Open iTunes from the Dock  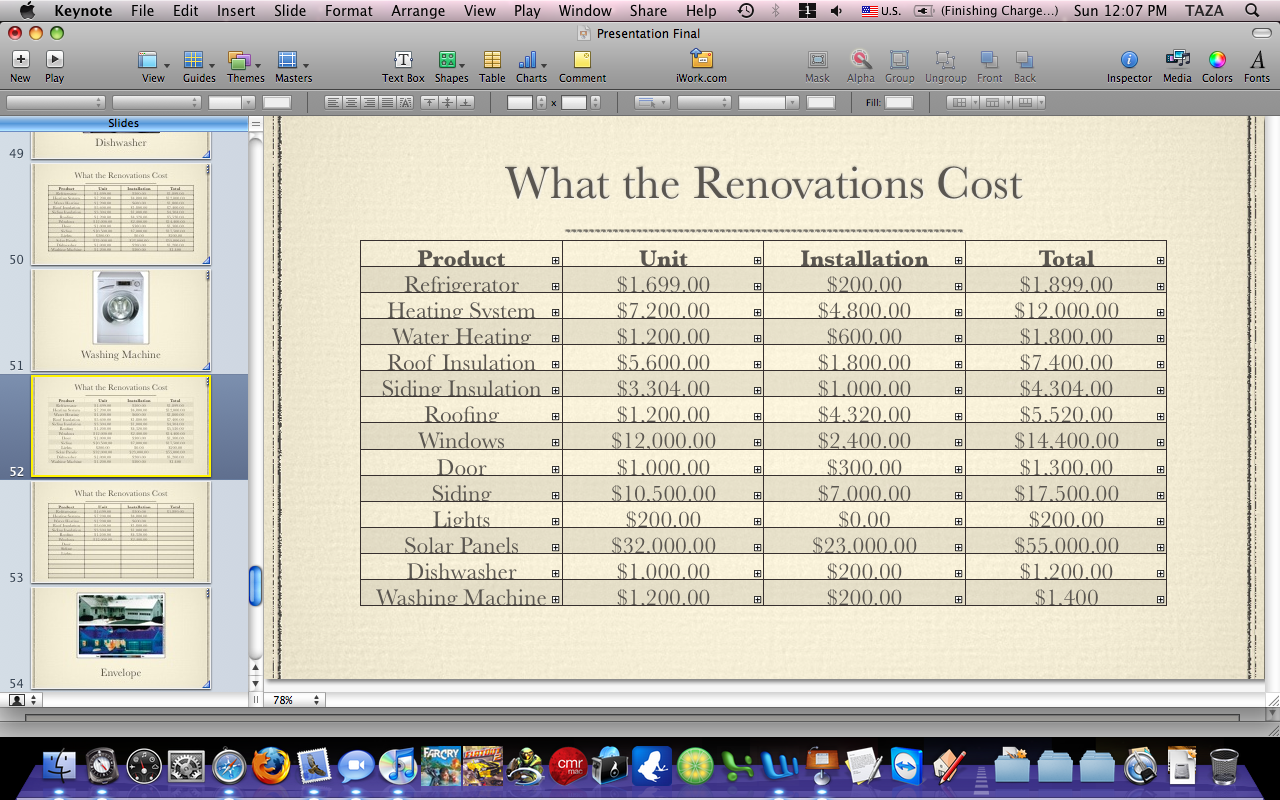coord(397,765)
